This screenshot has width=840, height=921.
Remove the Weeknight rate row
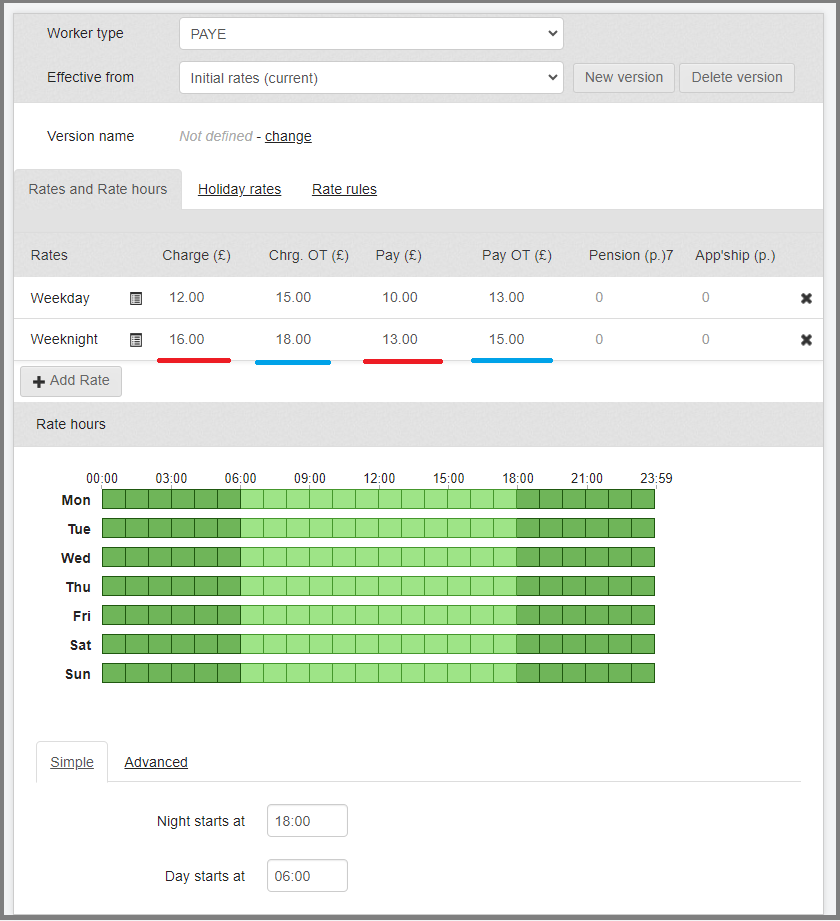pos(806,340)
